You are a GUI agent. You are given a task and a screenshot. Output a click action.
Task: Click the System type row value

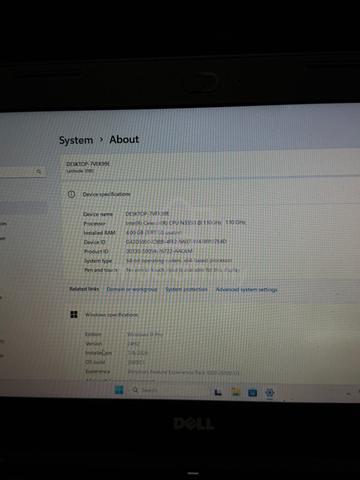(x=179, y=260)
